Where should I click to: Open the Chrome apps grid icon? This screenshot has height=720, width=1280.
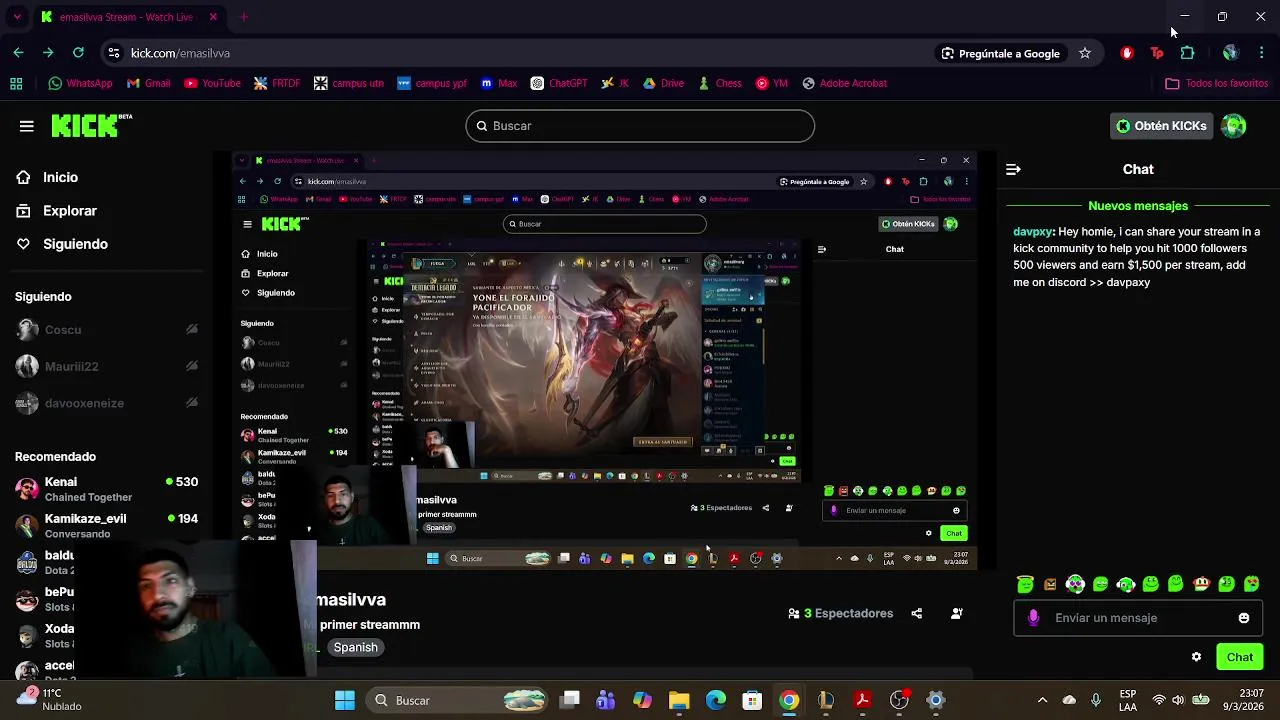tap(16, 83)
